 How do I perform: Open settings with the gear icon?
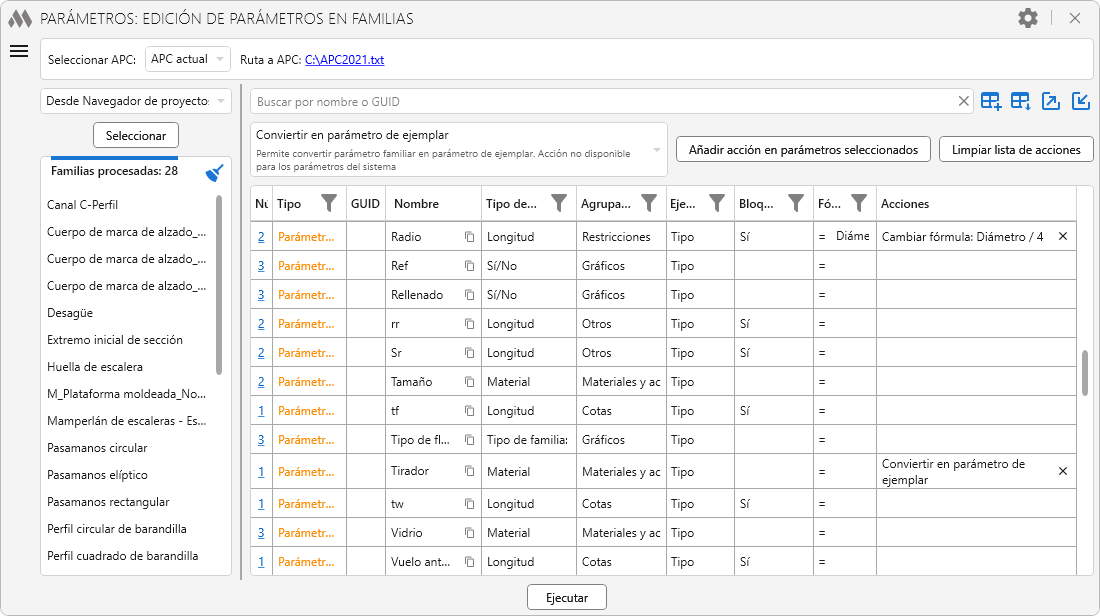(1028, 18)
